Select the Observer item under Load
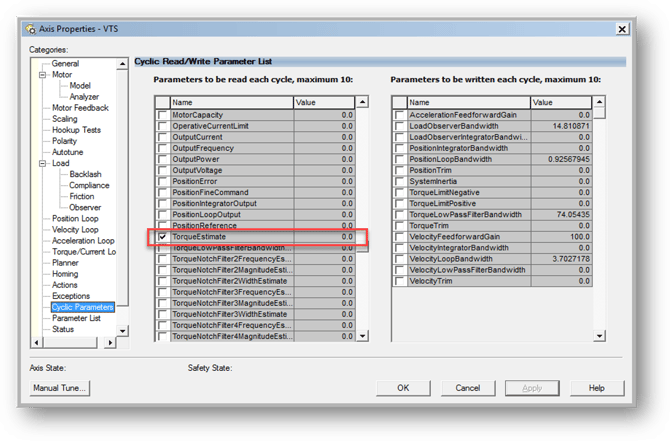The height and width of the screenshot is (441, 670). point(85,207)
